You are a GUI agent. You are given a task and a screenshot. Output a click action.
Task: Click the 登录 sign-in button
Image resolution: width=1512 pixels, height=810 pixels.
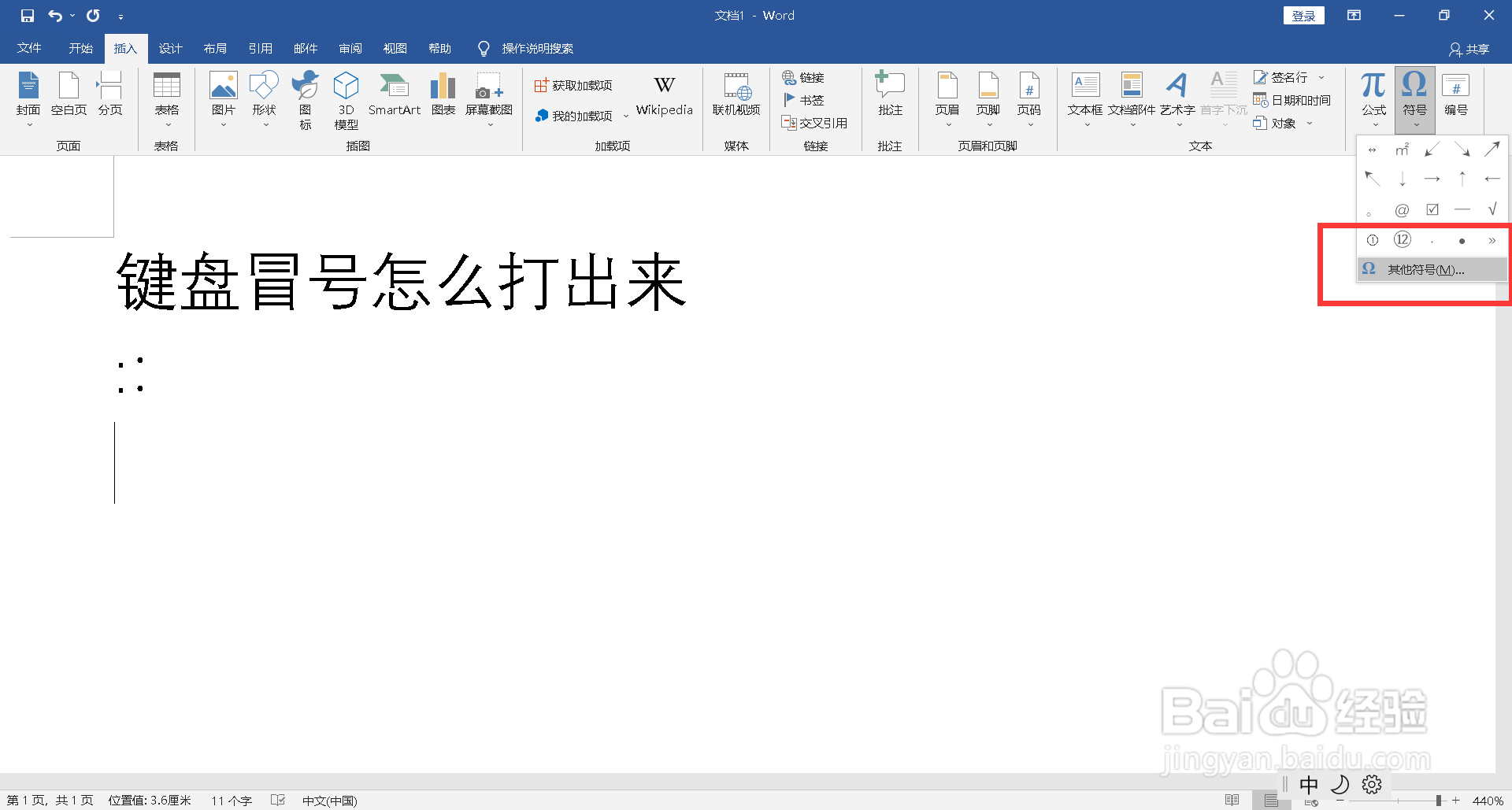1303,15
